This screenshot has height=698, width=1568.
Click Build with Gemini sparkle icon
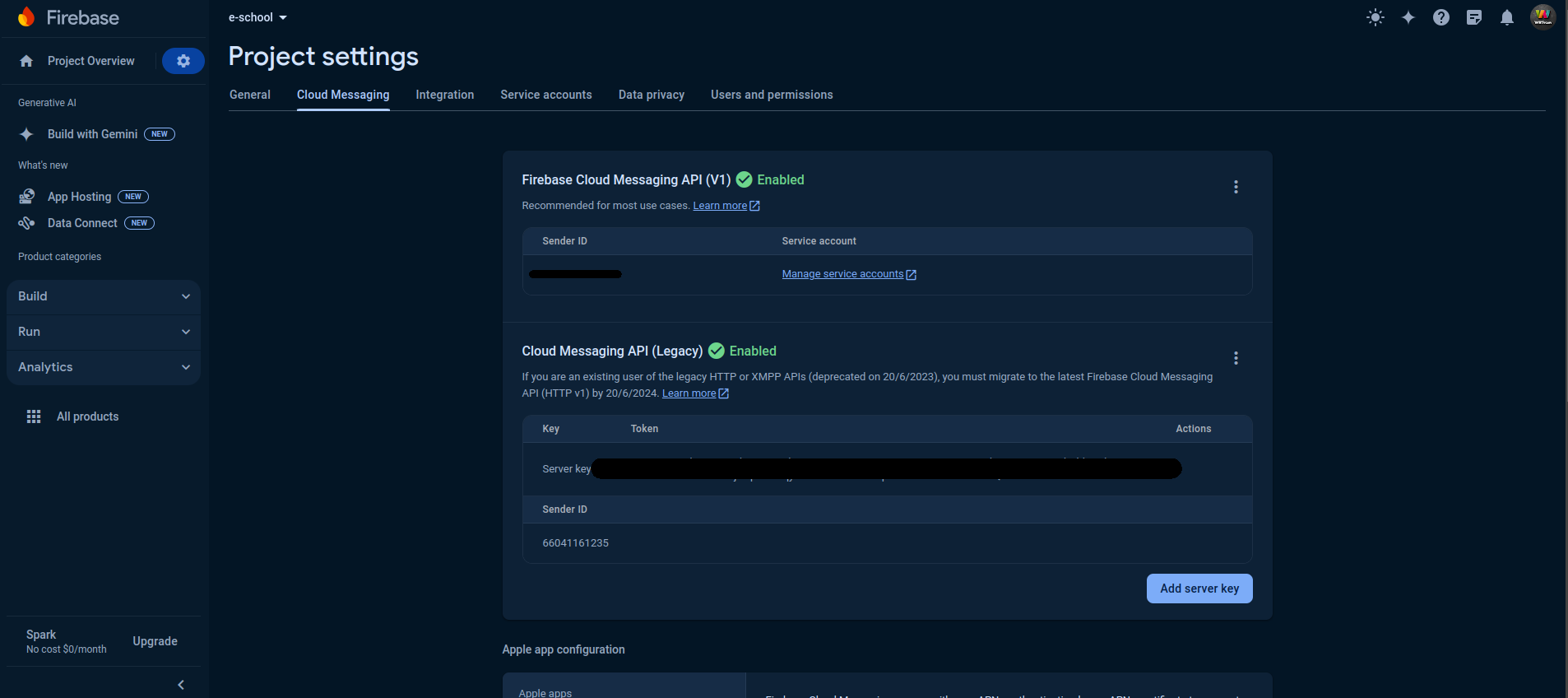pos(26,134)
